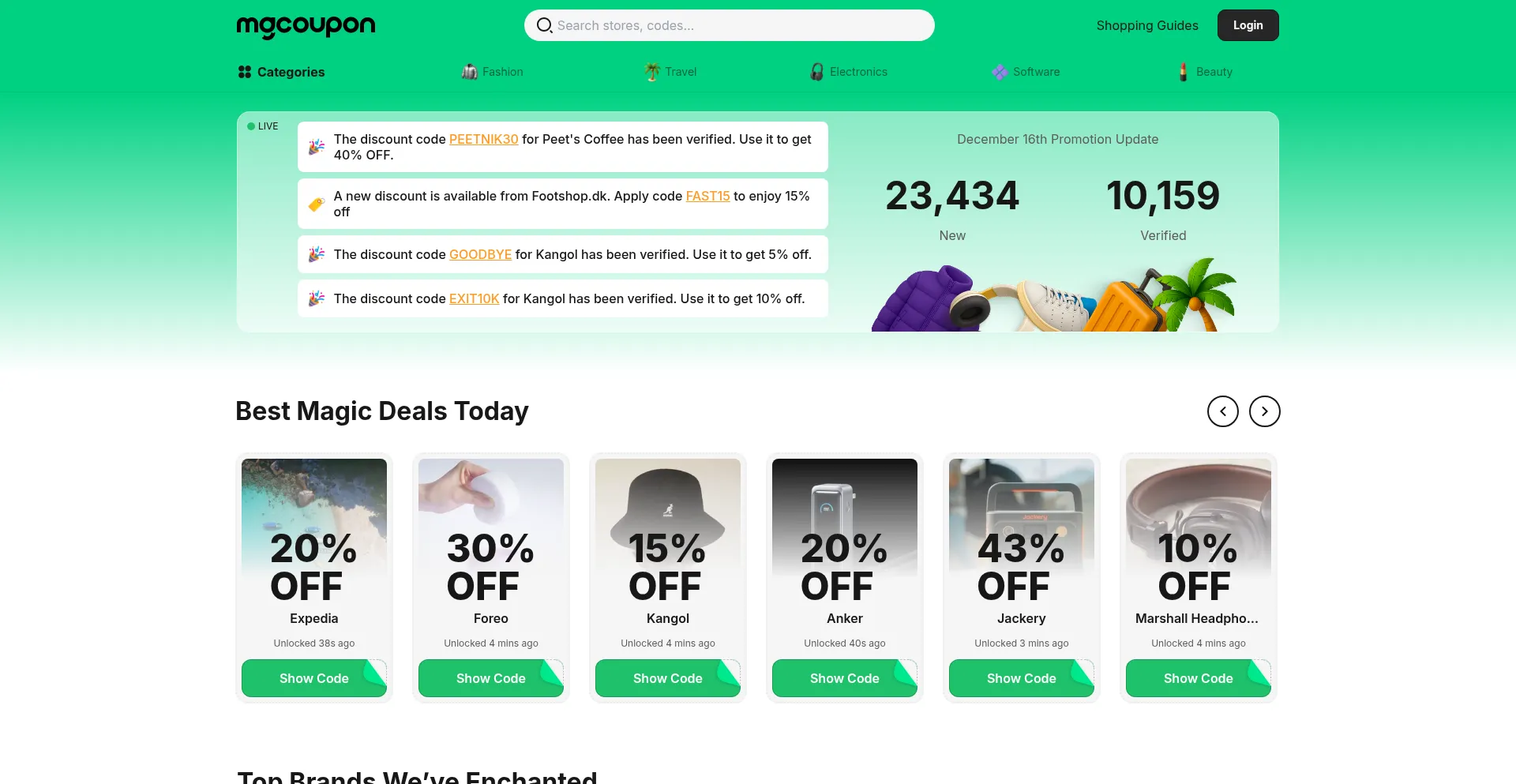The width and height of the screenshot is (1516, 784).
Task: Open the Software category icon
Action: click(999, 72)
